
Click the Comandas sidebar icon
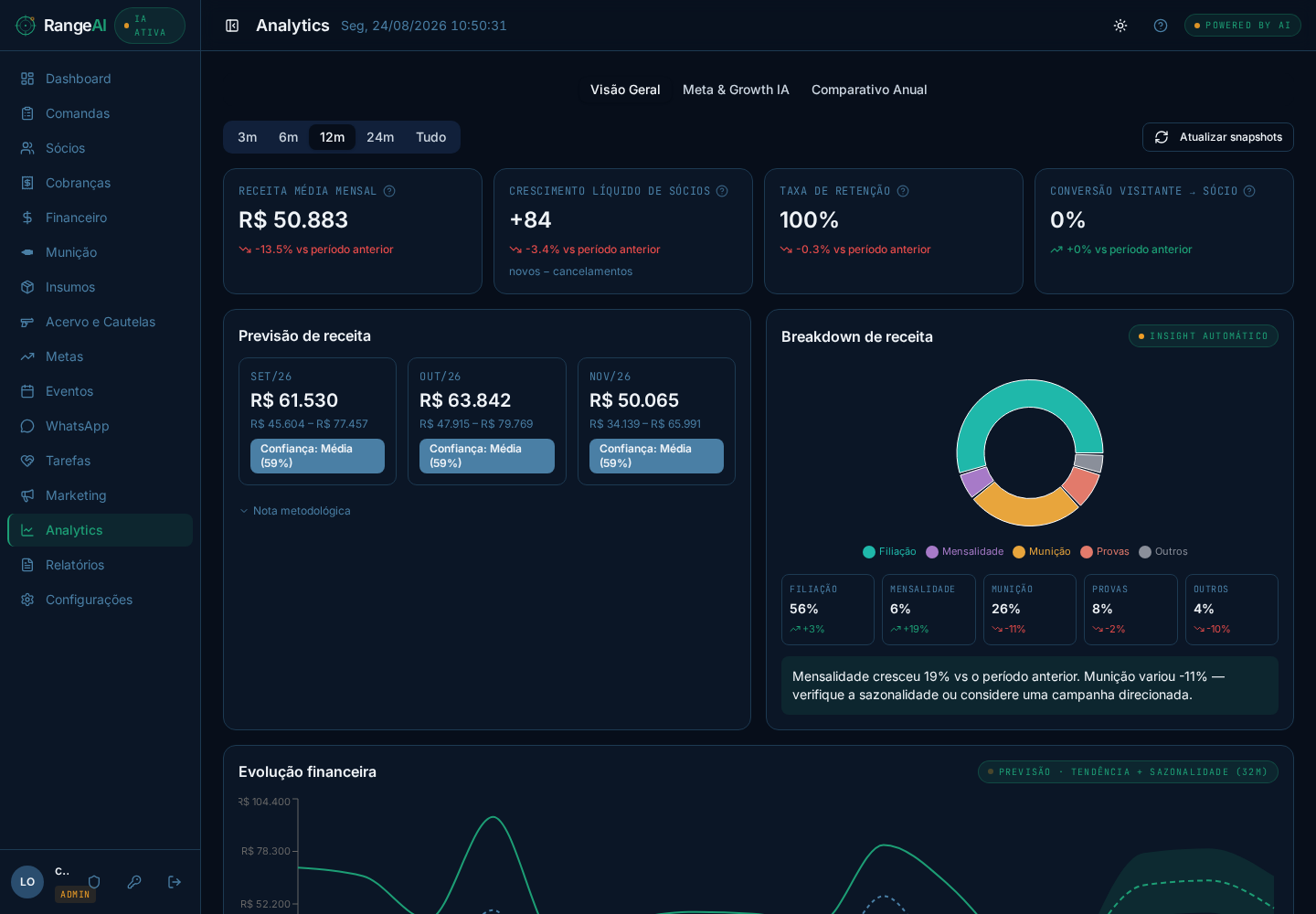tap(27, 113)
